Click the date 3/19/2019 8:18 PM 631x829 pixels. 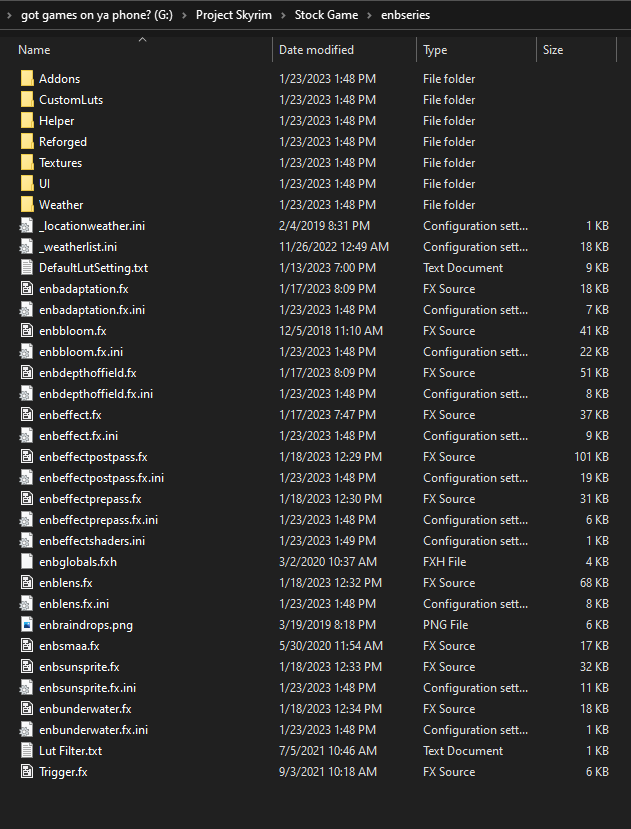(x=328, y=625)
